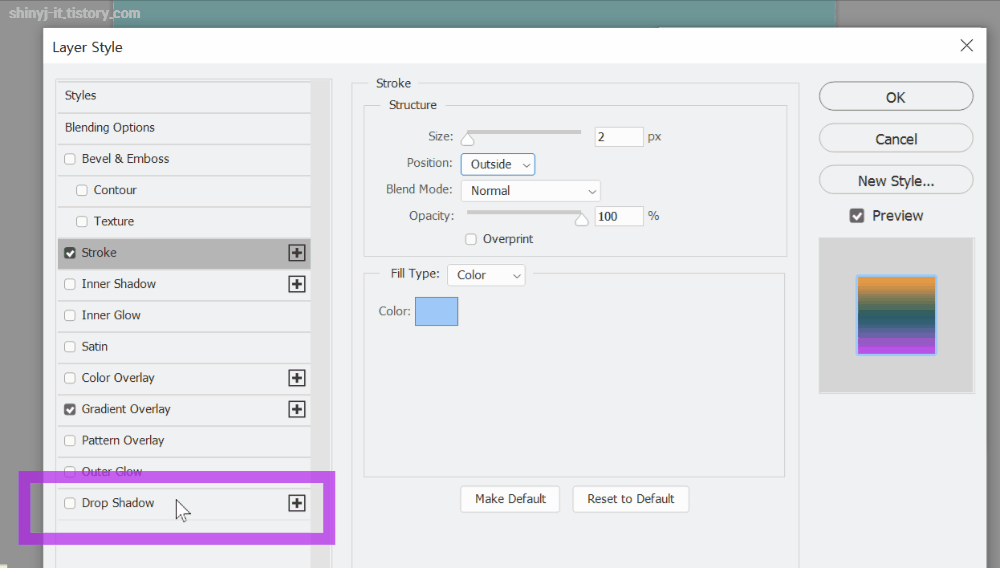
Task: Click the Make Default button
Action: click(x=510, y=499)
